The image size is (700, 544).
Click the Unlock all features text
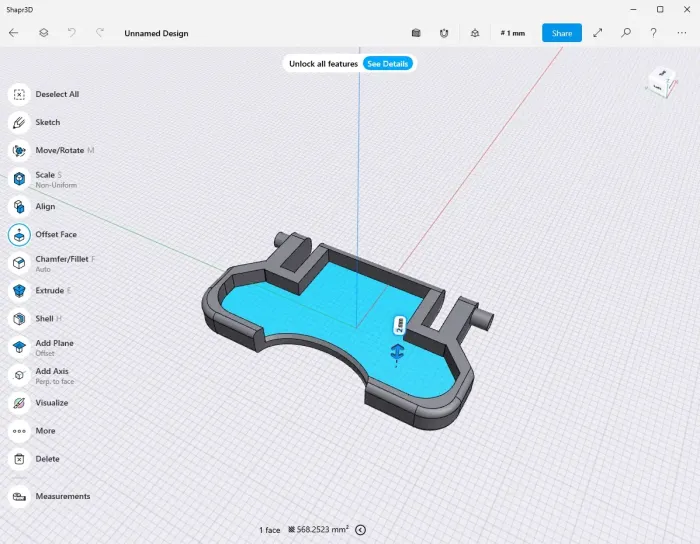[x=323, y=64]
